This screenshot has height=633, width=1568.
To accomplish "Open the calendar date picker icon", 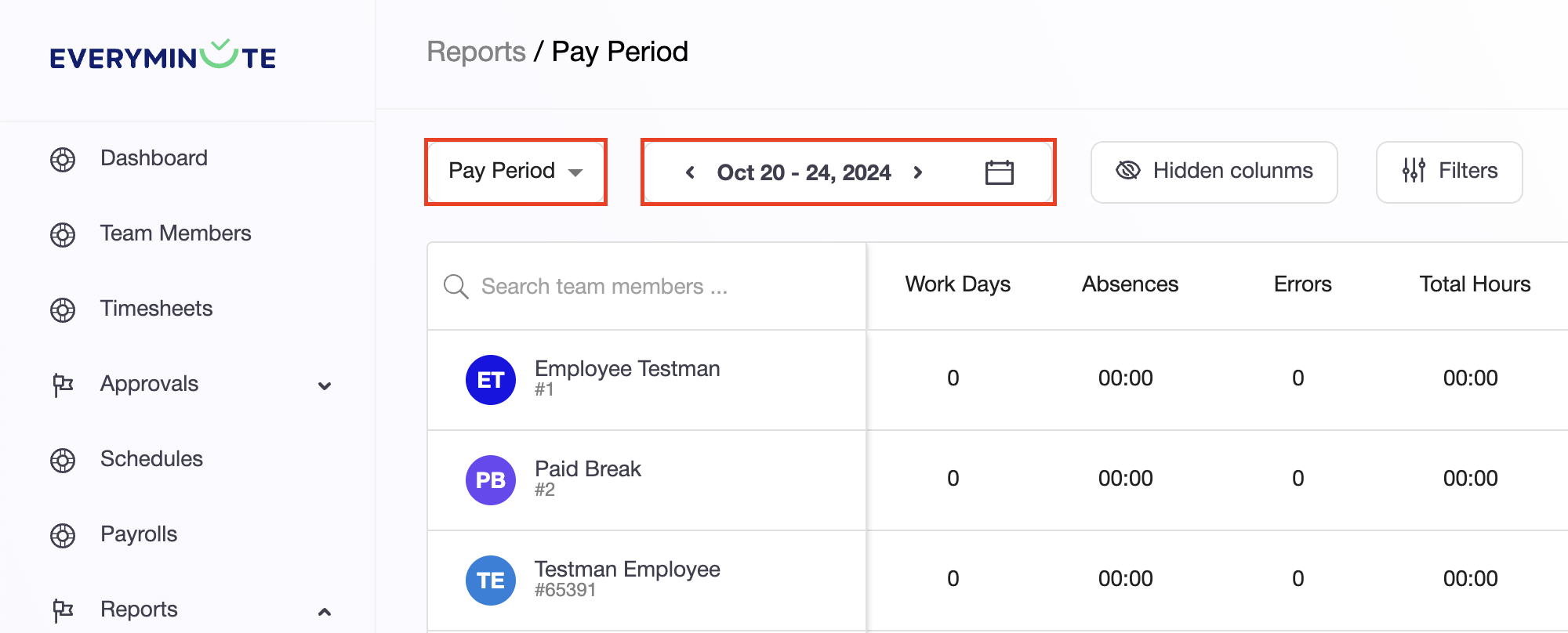I will (999, 172).
